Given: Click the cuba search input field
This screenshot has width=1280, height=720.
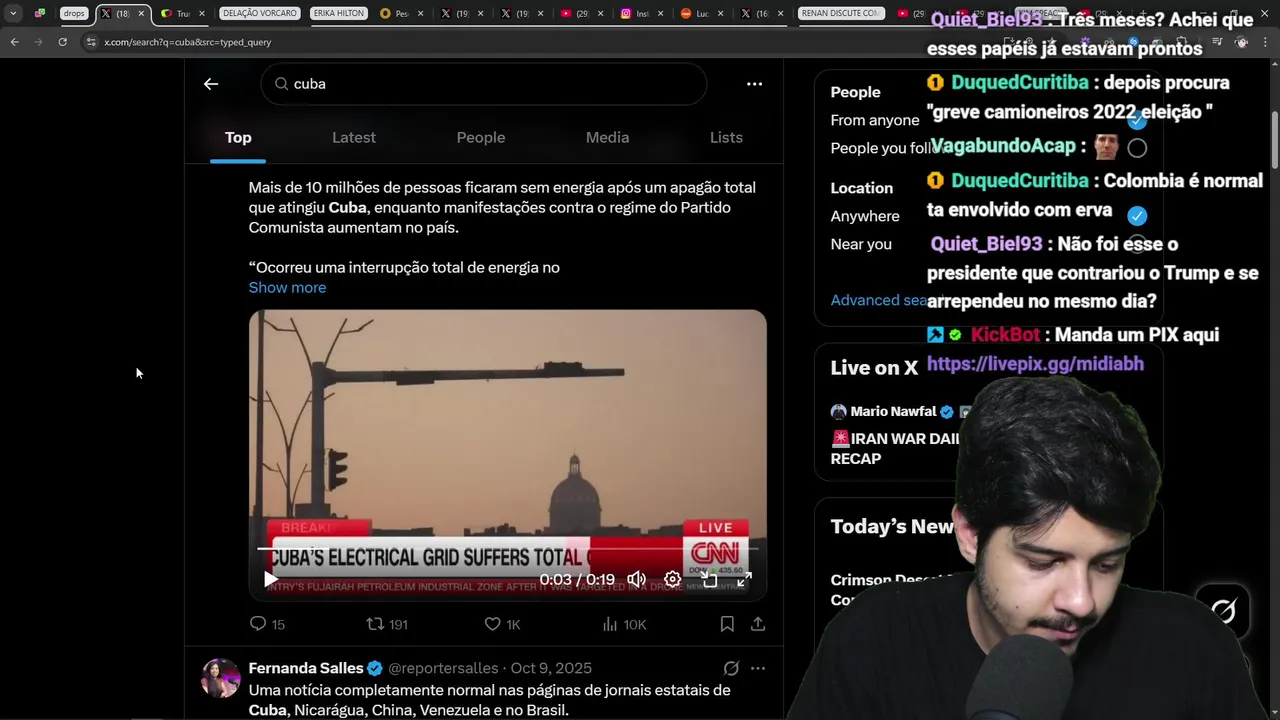Looking at the screenshot, I should 484,84.
